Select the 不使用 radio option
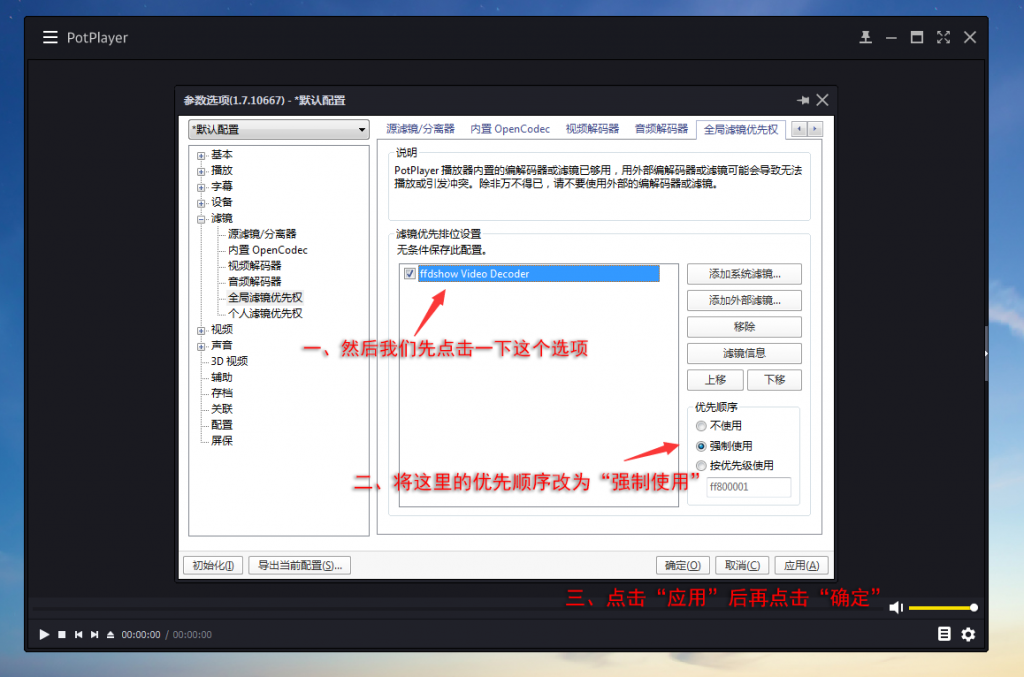 tap(701, 426)
